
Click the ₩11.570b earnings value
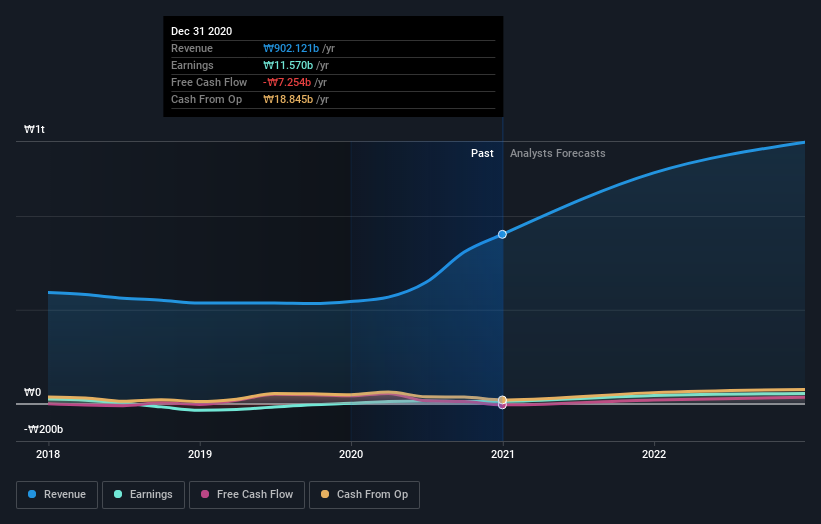(288, 65)
